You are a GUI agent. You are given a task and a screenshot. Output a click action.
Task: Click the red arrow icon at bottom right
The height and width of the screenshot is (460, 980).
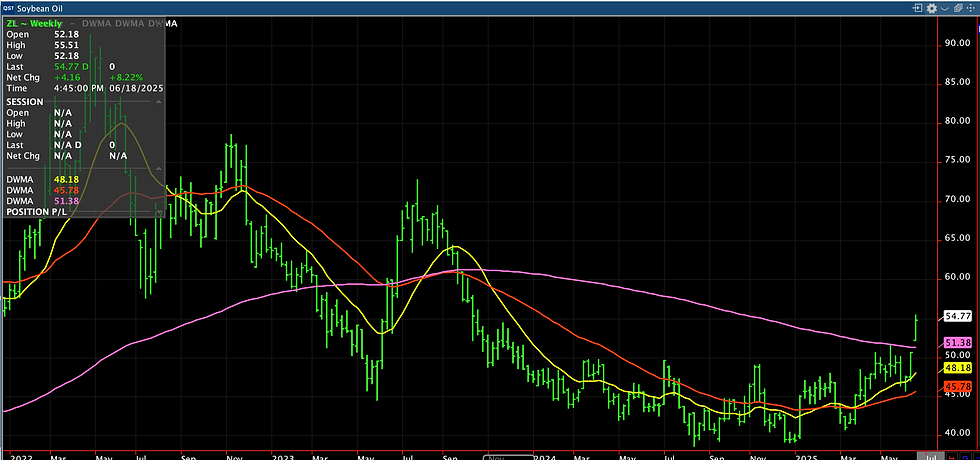pyautogui.click(x=952, y=456)
